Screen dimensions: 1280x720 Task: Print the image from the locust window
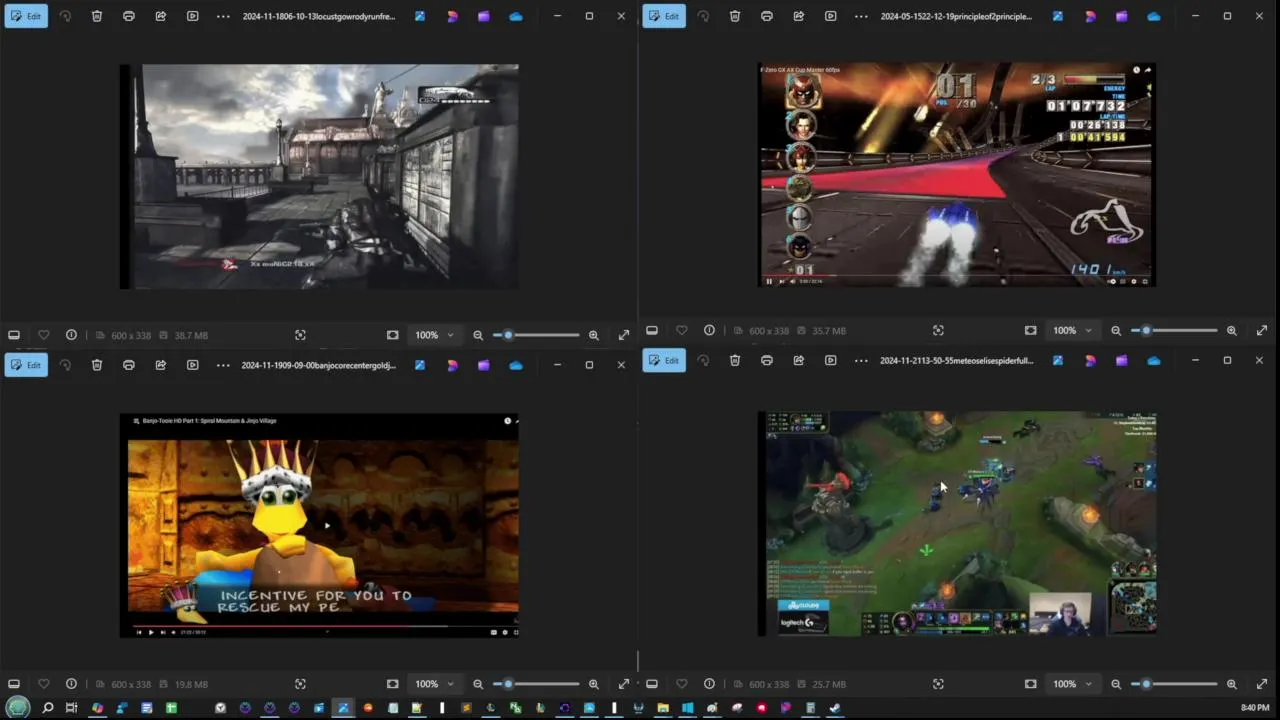coord(129,16)
